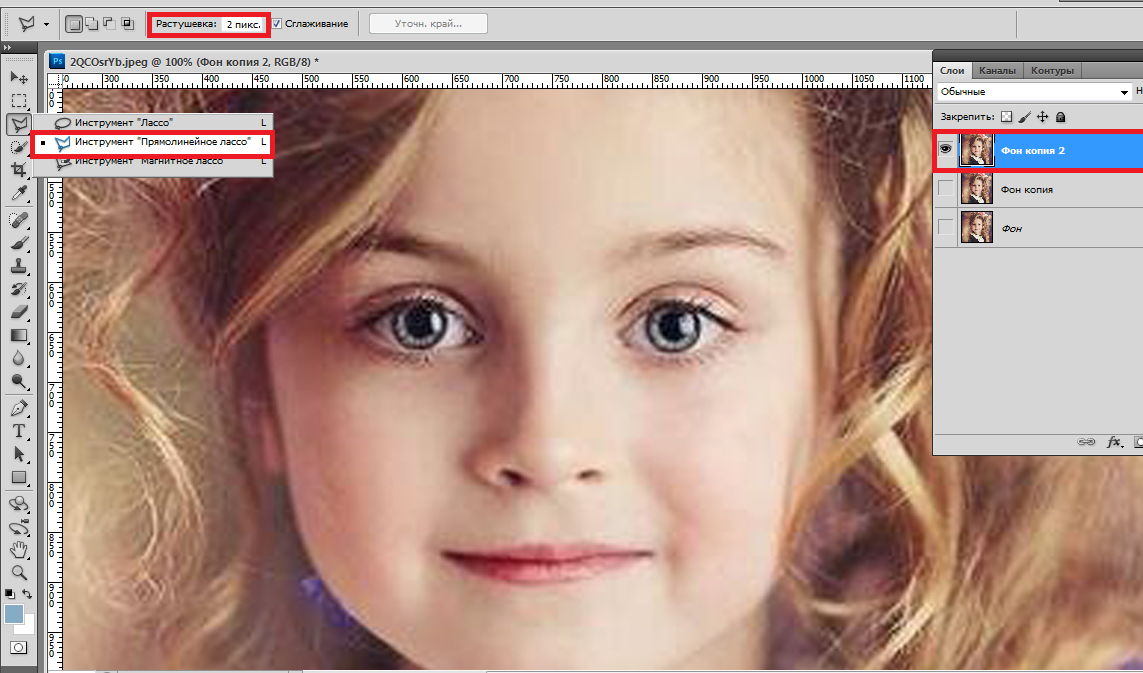Open the foreground color picker
Screen dimensions: 1143x673
tap(13, 614)
